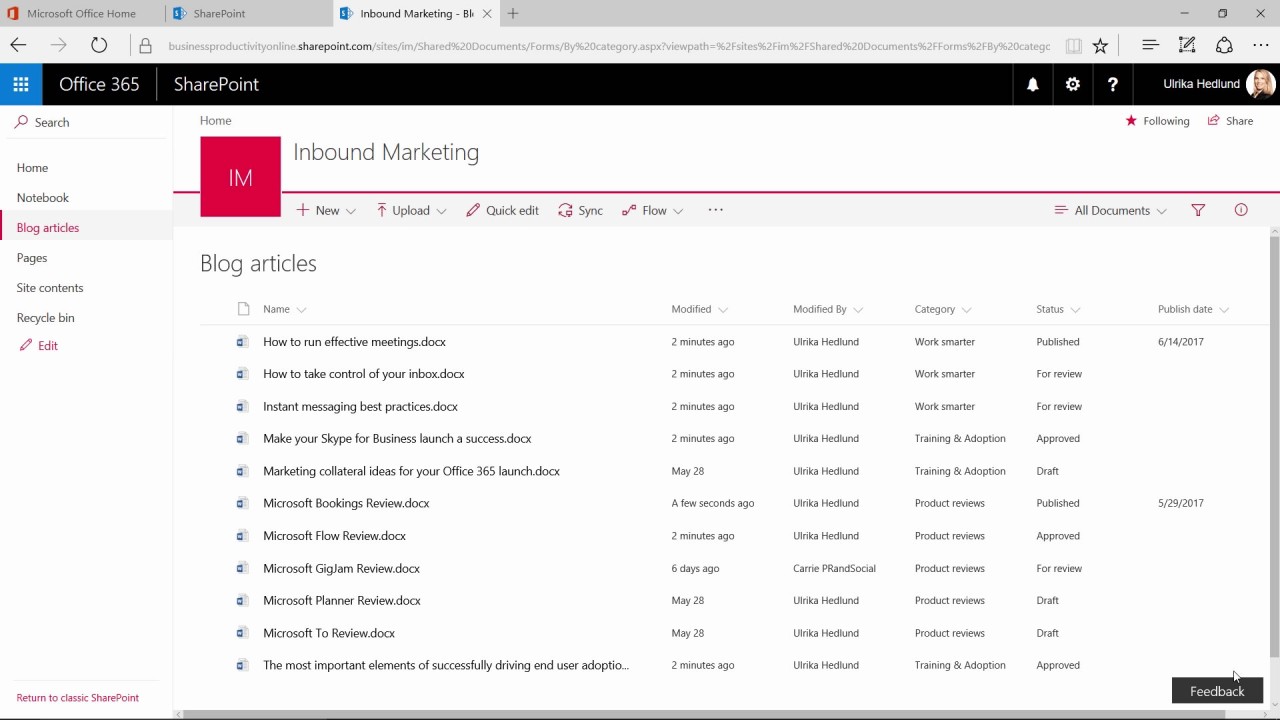The width and height of the screenshot is (1280, 720).
Task: Open the notifications bell
Action: coord(1033,85)
